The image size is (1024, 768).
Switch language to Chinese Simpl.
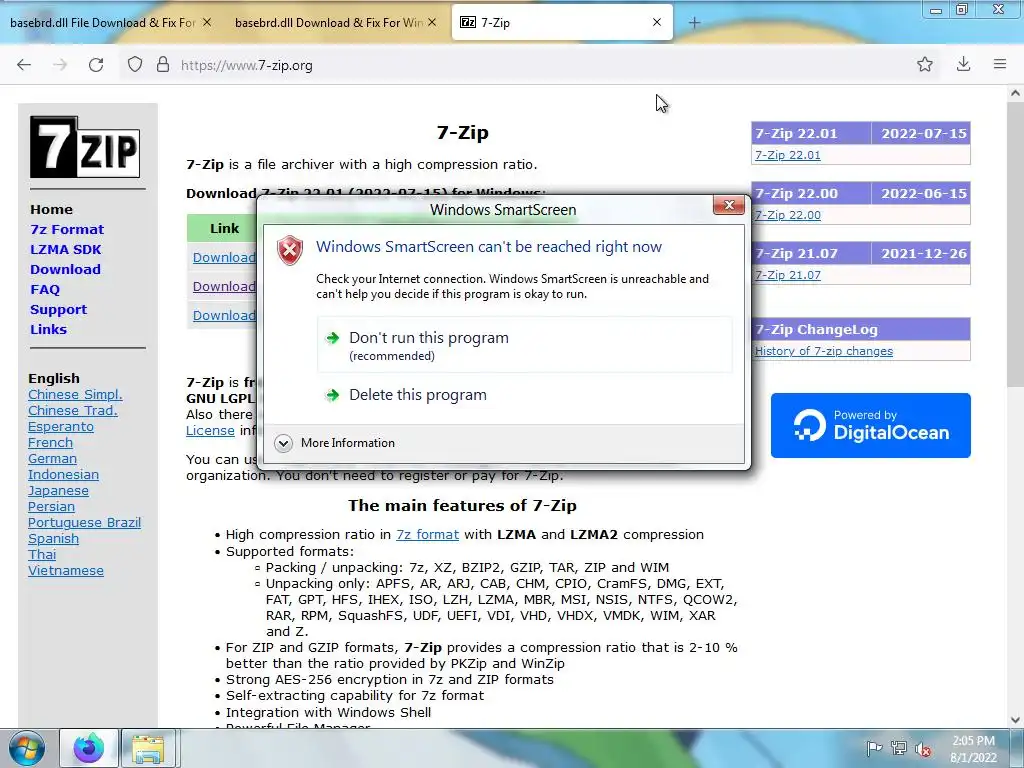click(x=75, y=394)
